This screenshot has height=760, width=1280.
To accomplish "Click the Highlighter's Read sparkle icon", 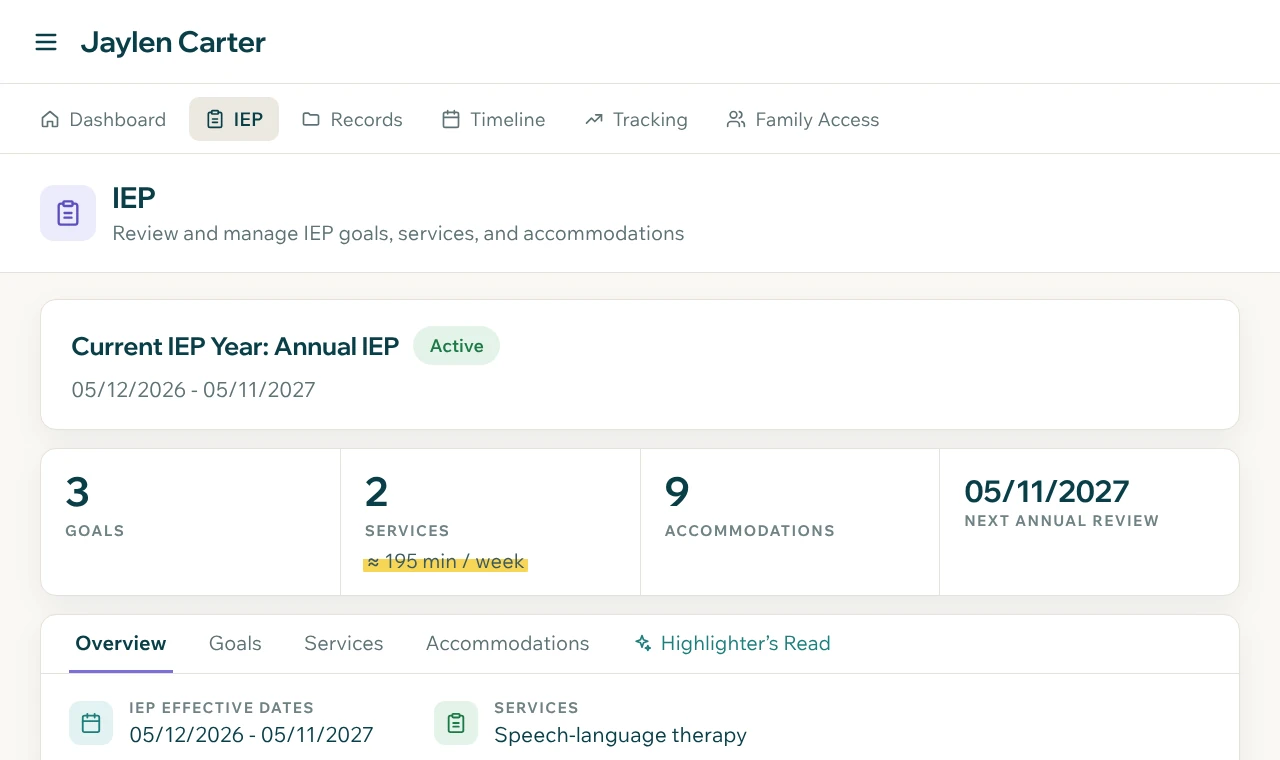I will pyautogui.click(x=643, y=643).
